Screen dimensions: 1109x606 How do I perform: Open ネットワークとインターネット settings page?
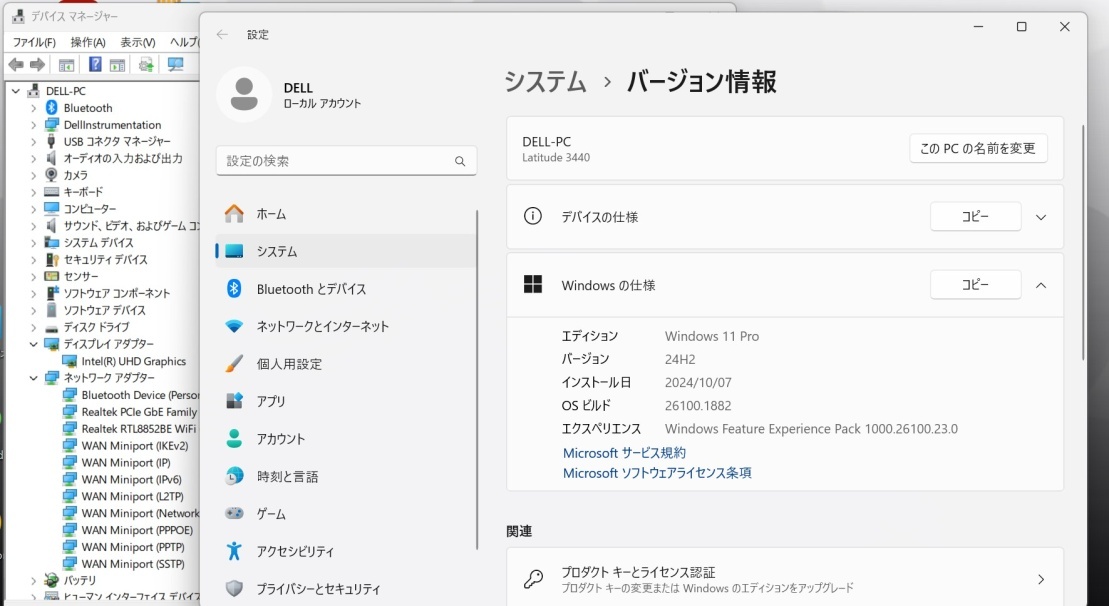click(x=346, y=327)
